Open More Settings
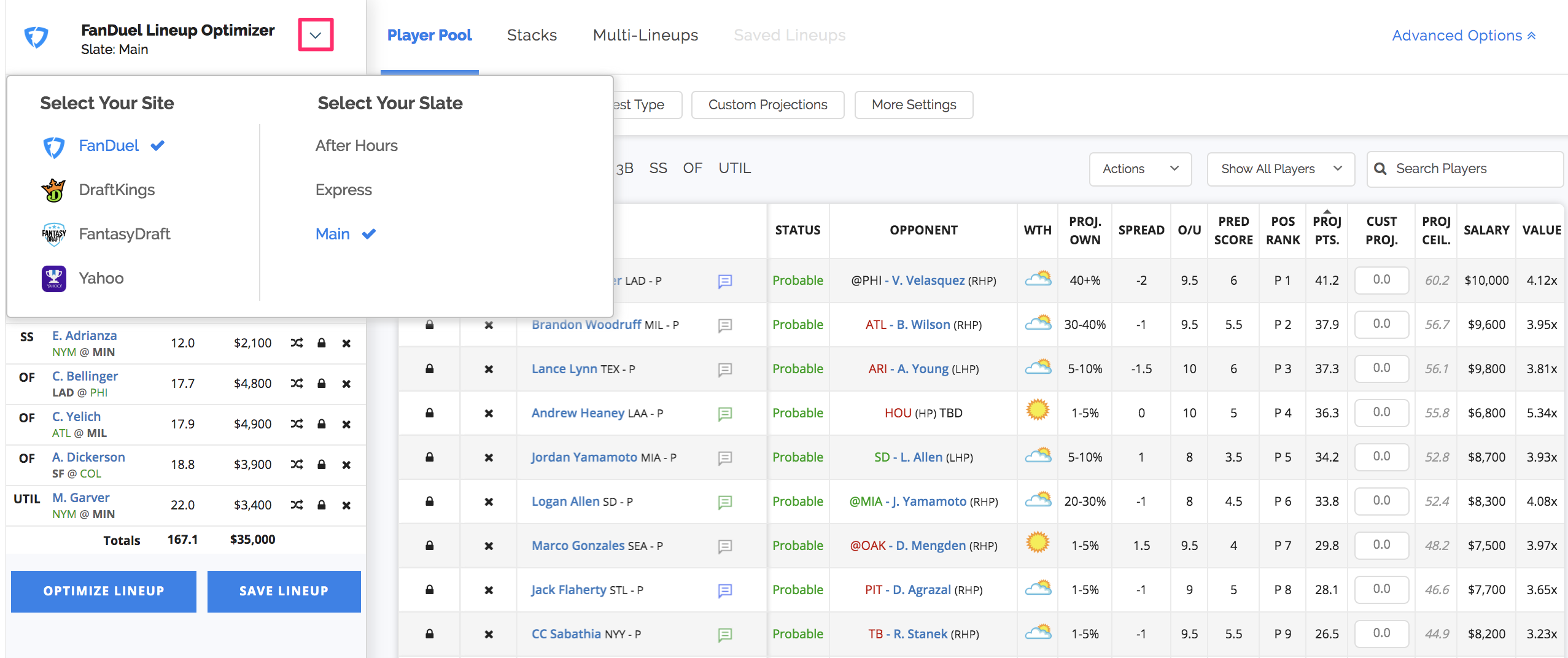Screen dimensions: 1568x658 914,105
